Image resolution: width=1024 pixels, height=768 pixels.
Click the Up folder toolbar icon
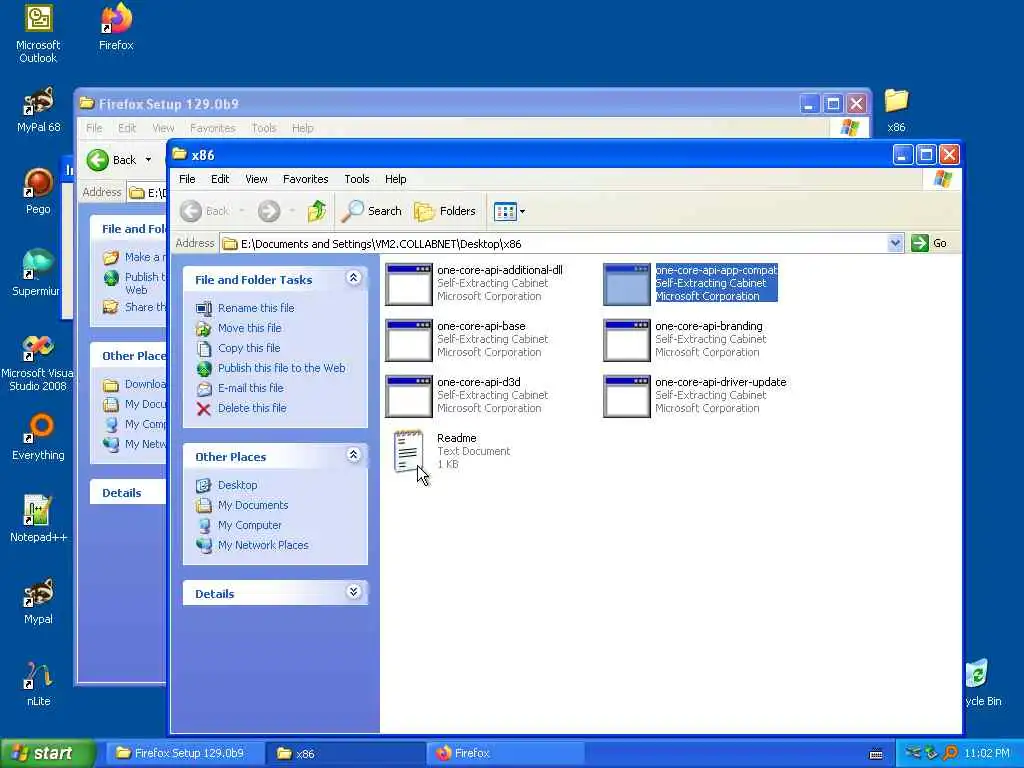pos(317,211)
